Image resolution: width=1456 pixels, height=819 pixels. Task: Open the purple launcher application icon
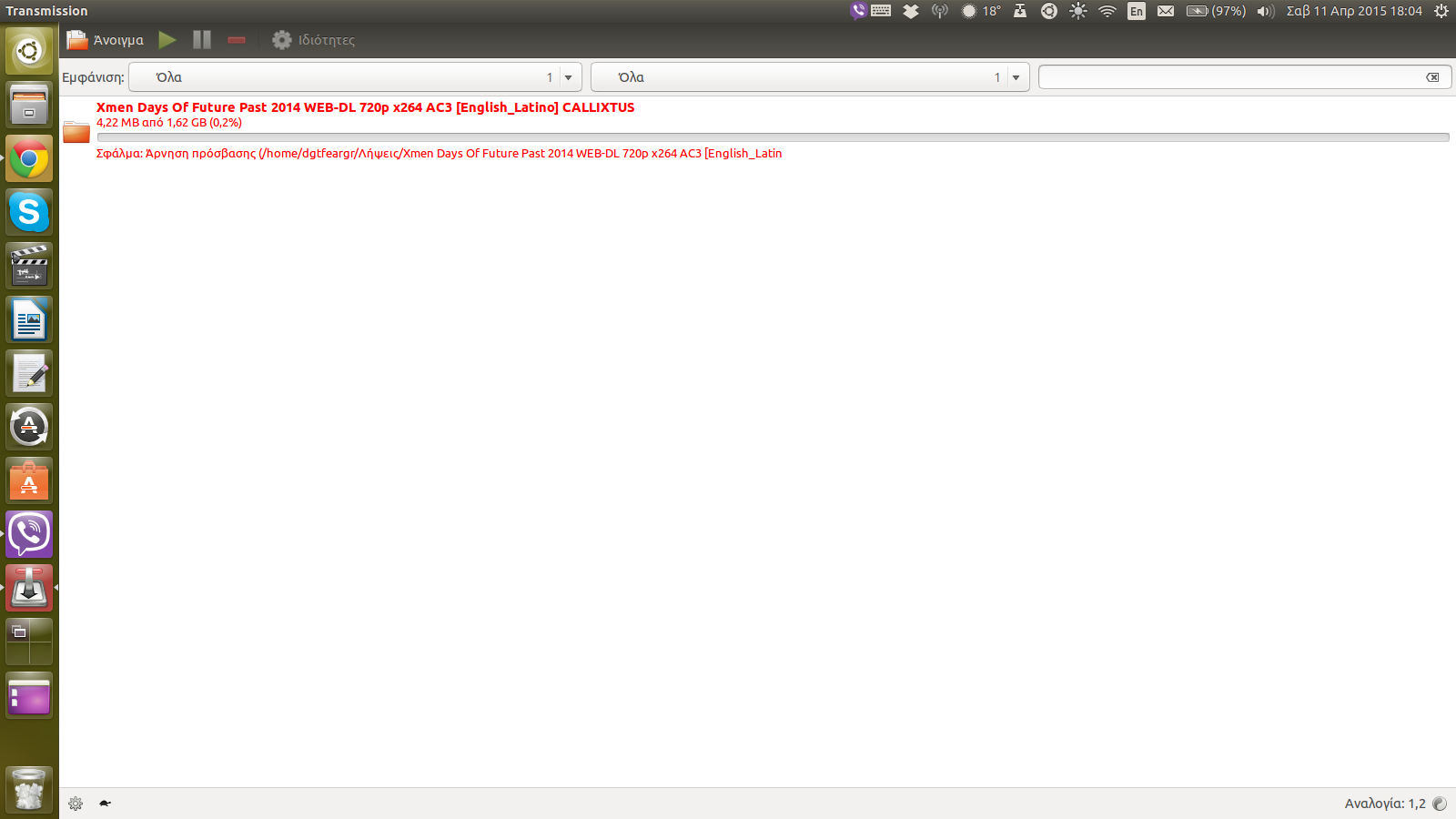coord(29,695)
